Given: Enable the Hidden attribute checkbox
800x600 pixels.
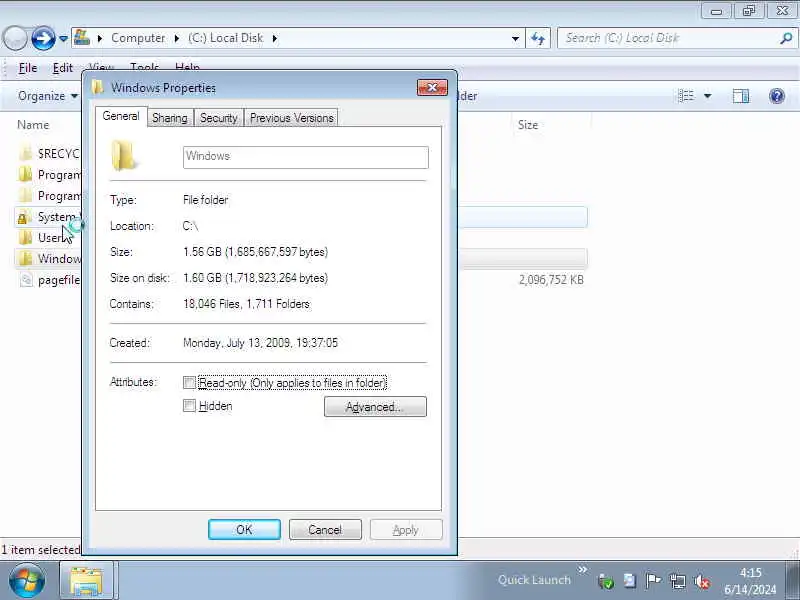Looking at the screenshot, I should [189, 406].
